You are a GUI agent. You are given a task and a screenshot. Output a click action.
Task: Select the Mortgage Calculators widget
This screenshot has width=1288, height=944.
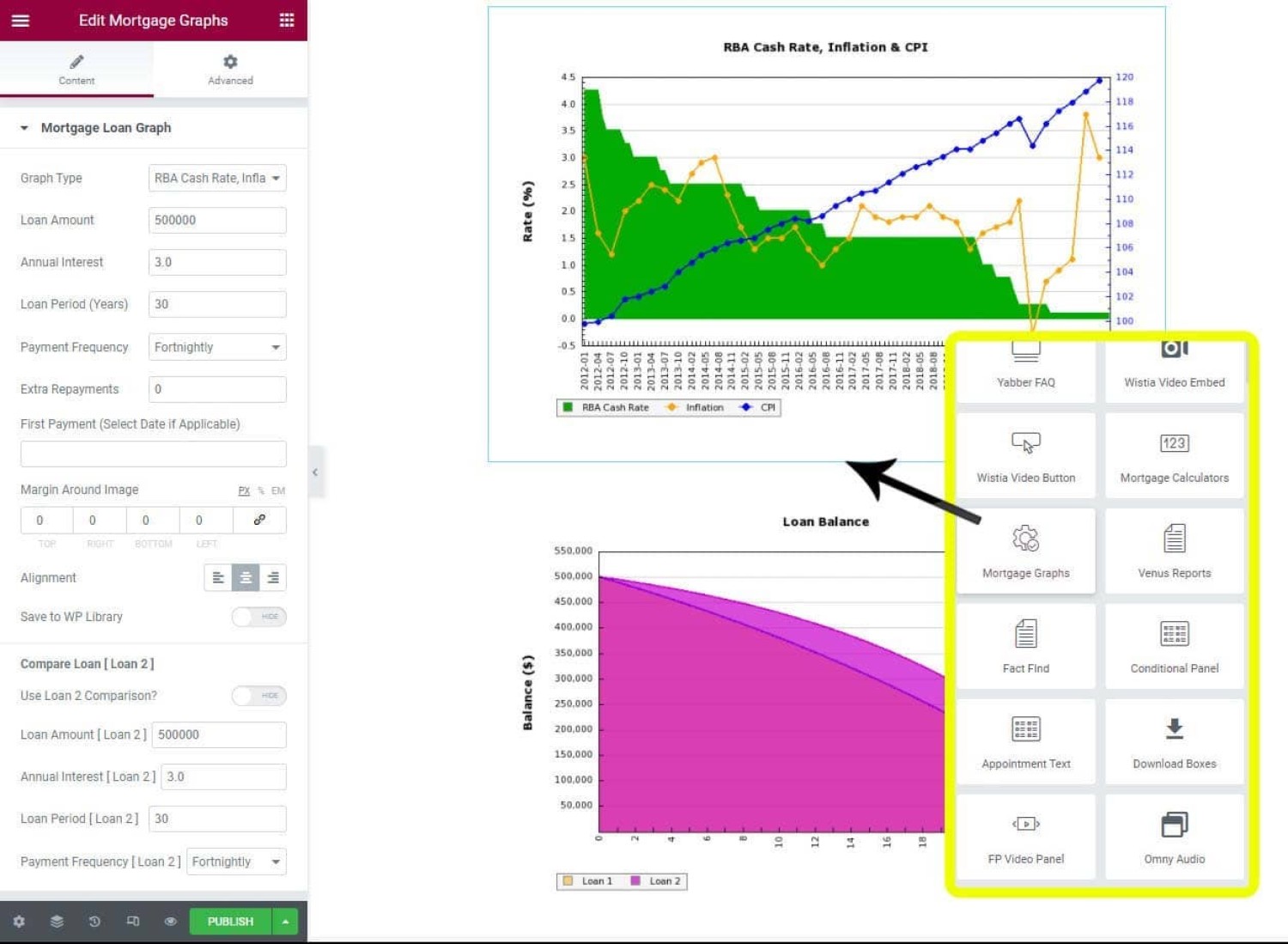(1174, 455)
